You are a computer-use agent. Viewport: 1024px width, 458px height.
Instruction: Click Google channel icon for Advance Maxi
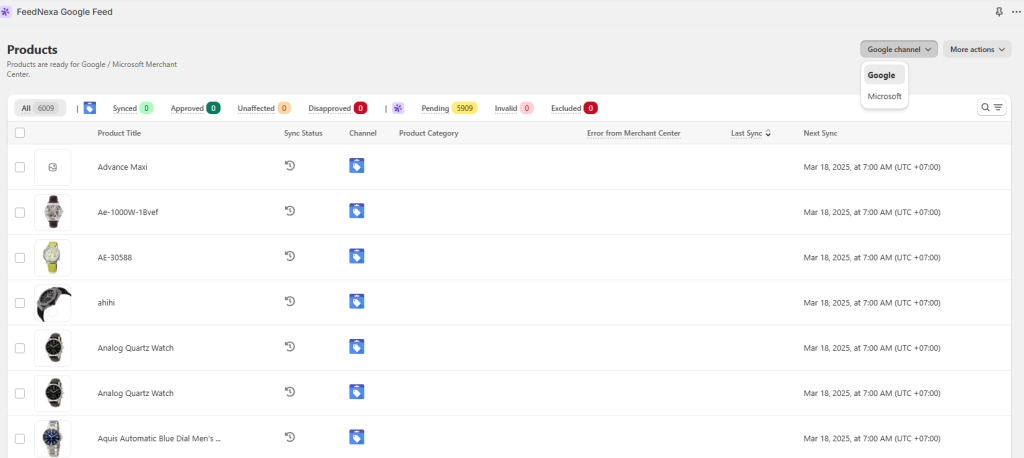(x=357, y=165)
